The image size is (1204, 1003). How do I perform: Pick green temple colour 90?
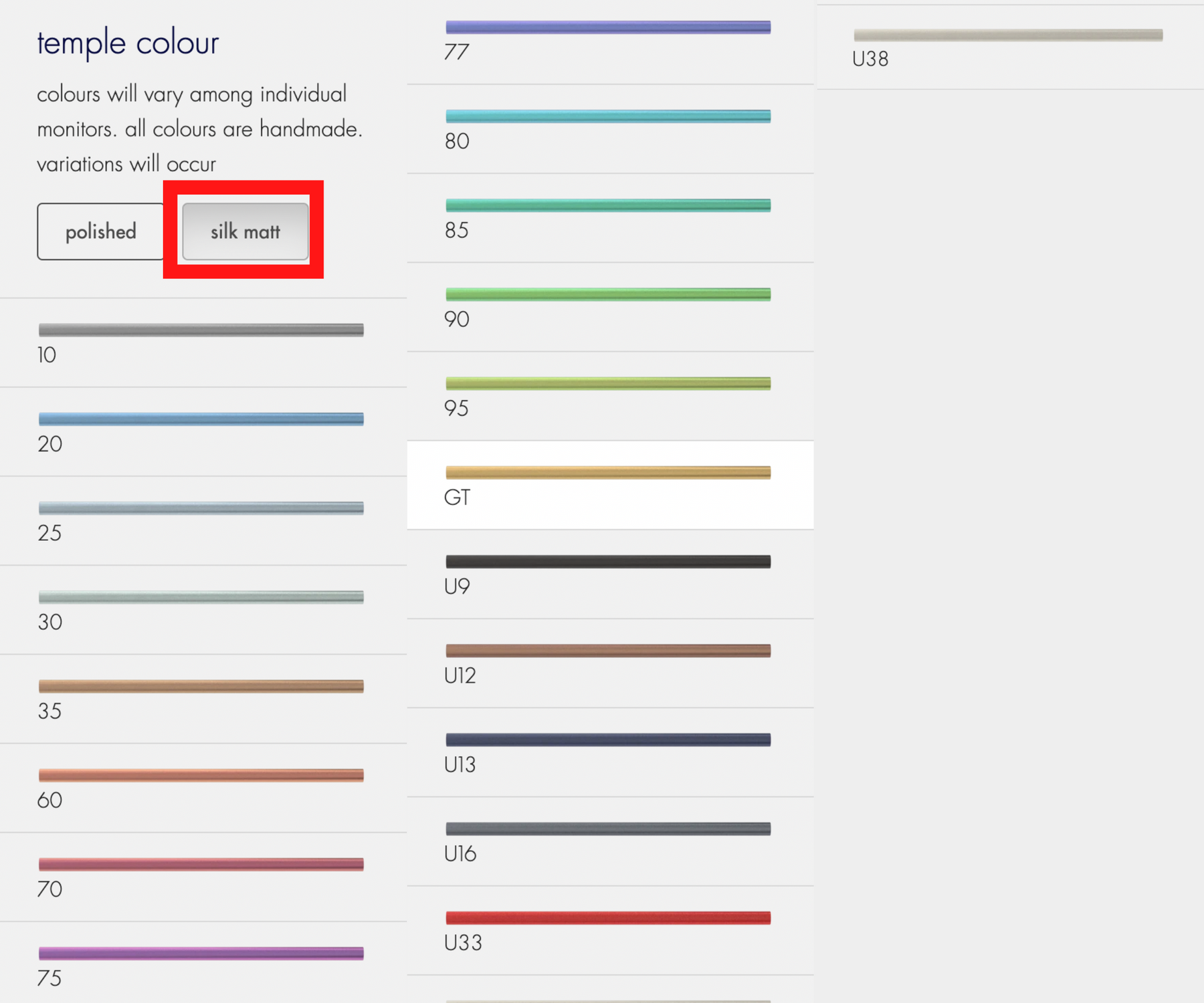point(608,306)
